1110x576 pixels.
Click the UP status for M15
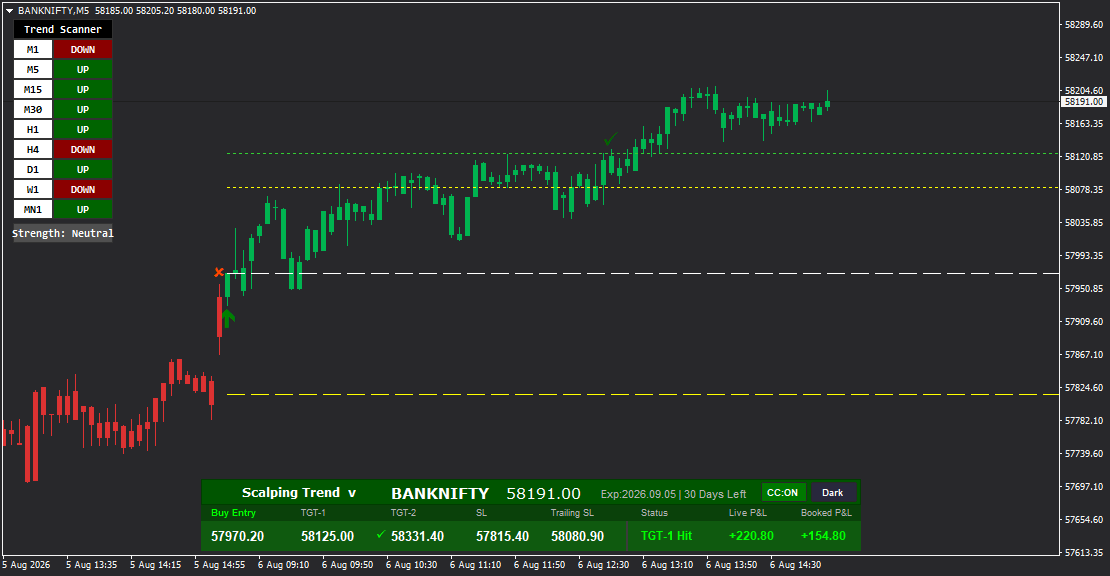[x=83, y=89]
